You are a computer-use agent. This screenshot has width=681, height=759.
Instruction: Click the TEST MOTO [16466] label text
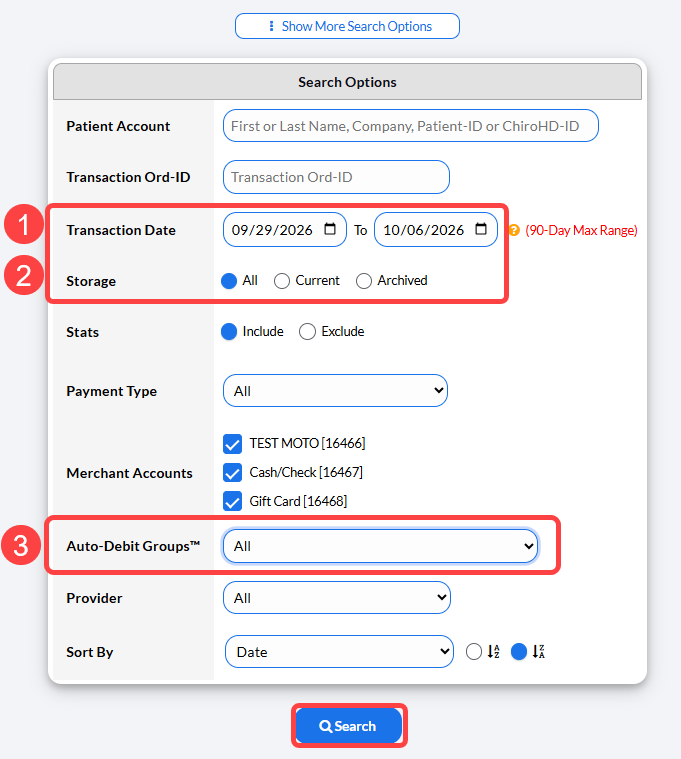(x=307, y=443)
